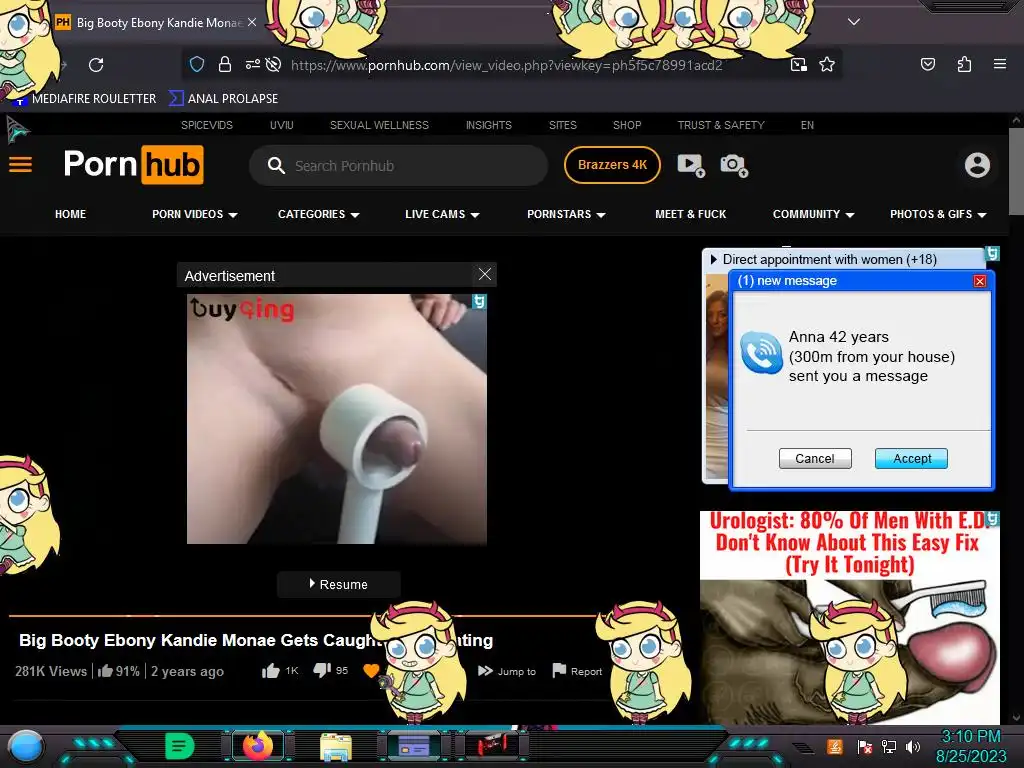Open the Action Center flag tray icon

coord(865,747)
